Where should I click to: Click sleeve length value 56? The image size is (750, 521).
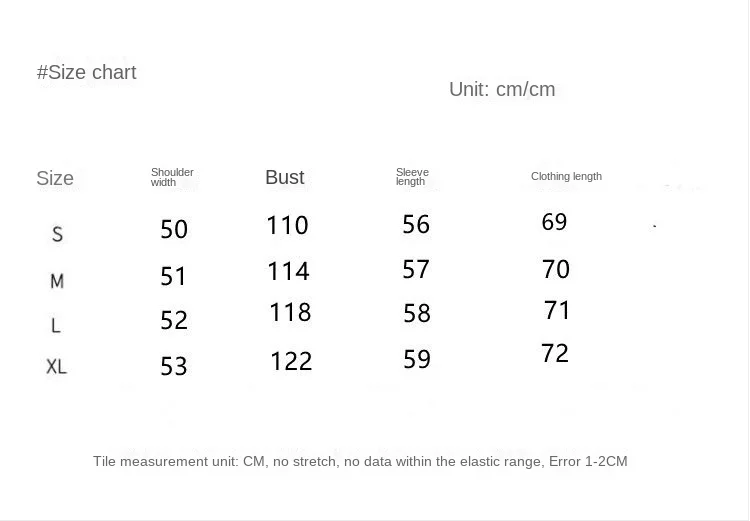pyautogui.click(x=416, y=224)
